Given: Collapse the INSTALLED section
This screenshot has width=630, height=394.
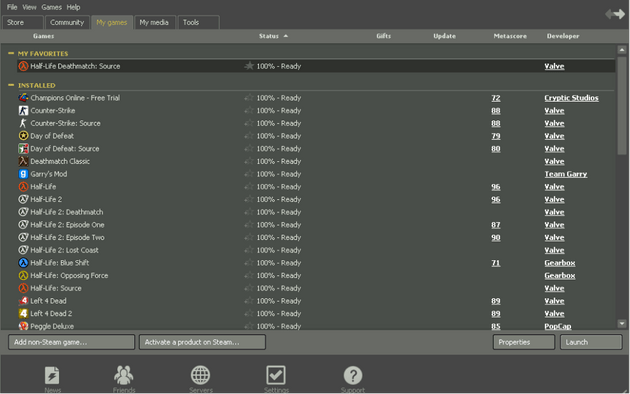Looking at the screenshot, I should point(11,85).
